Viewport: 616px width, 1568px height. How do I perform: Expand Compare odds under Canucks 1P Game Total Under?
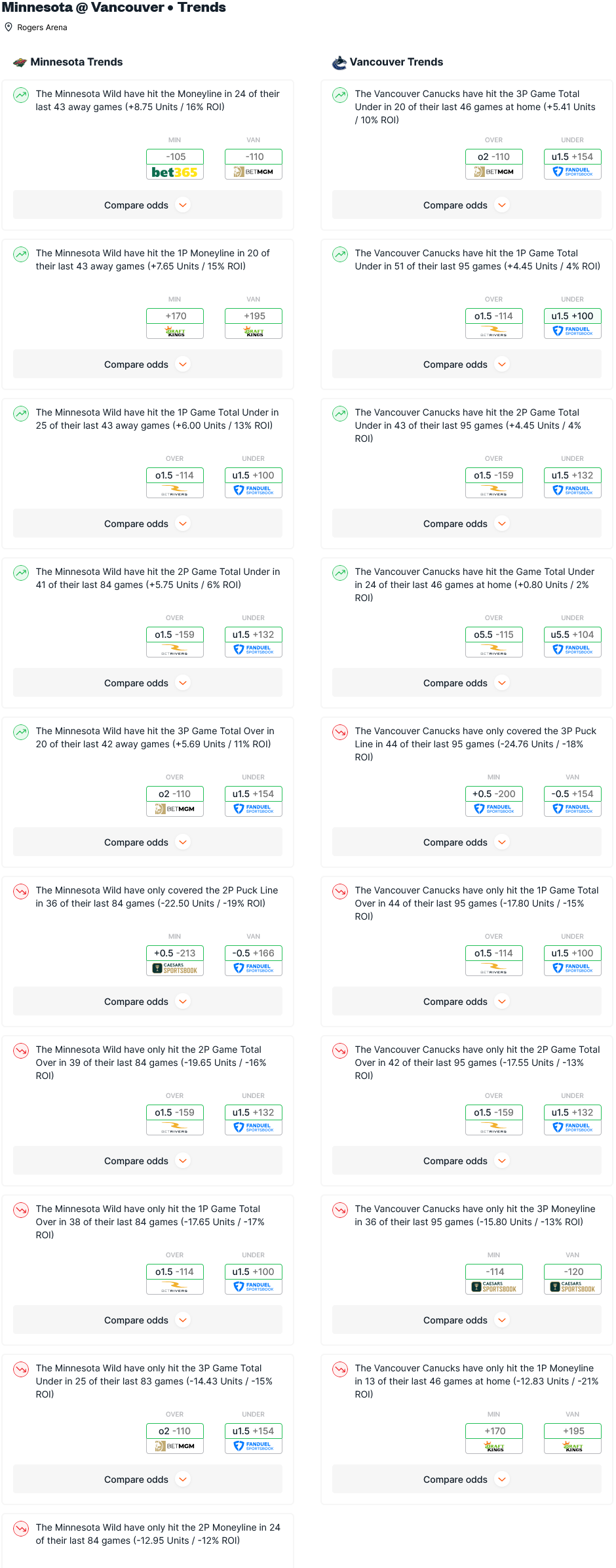pyautogui.click(x=467, y=364)
